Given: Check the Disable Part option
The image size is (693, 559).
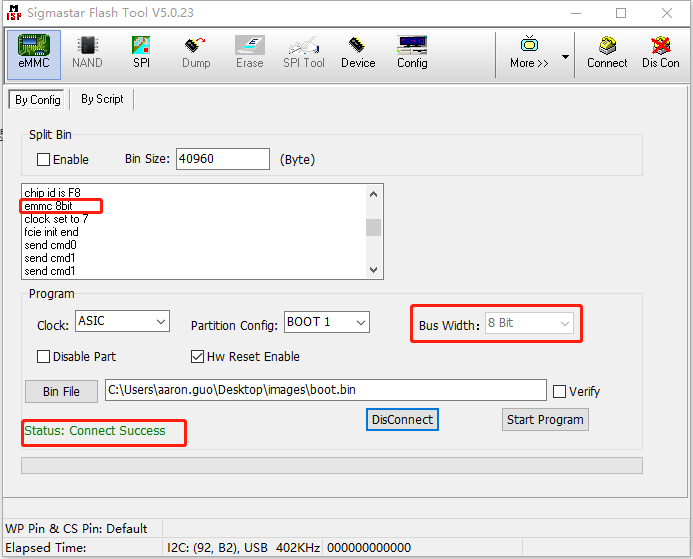Looking at the screenshot, I should point(43,357).
